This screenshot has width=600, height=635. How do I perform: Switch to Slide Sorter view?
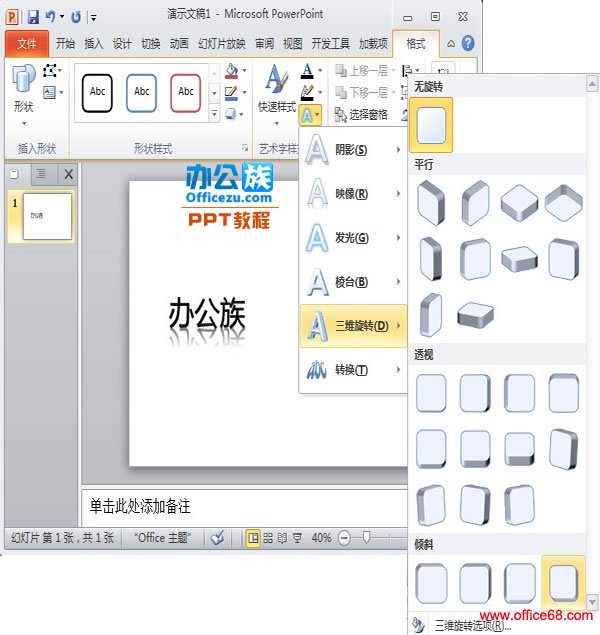point(268,538)
